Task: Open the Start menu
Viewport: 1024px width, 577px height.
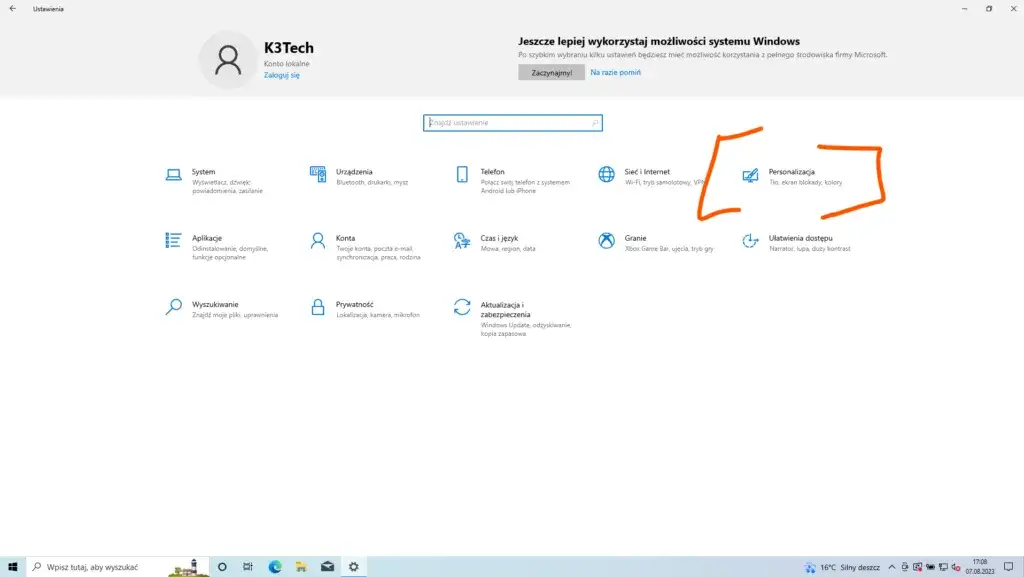Action: tap(12, 566)
